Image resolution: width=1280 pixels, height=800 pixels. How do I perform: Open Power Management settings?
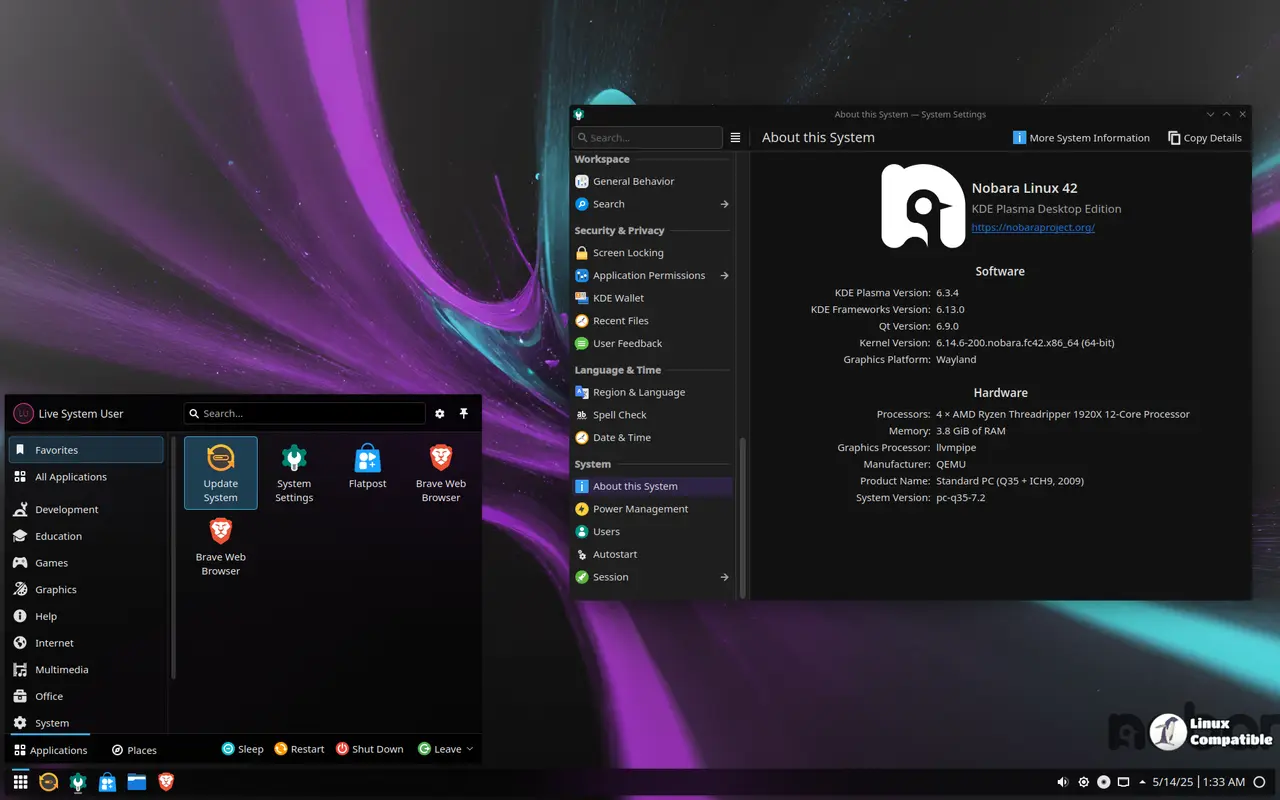tap(640, 509)
